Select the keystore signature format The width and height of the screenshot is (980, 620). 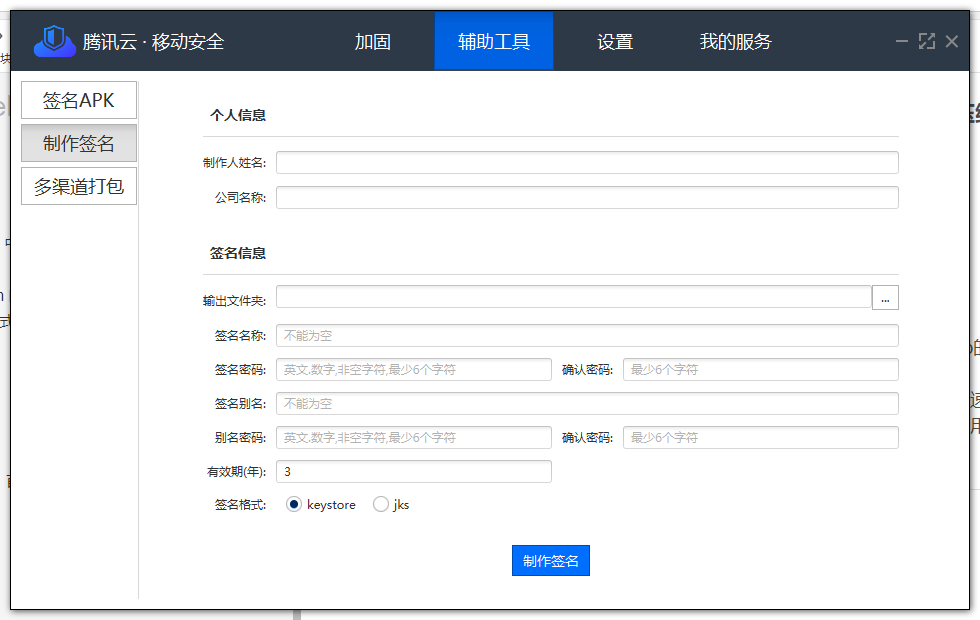click(294, 504)
